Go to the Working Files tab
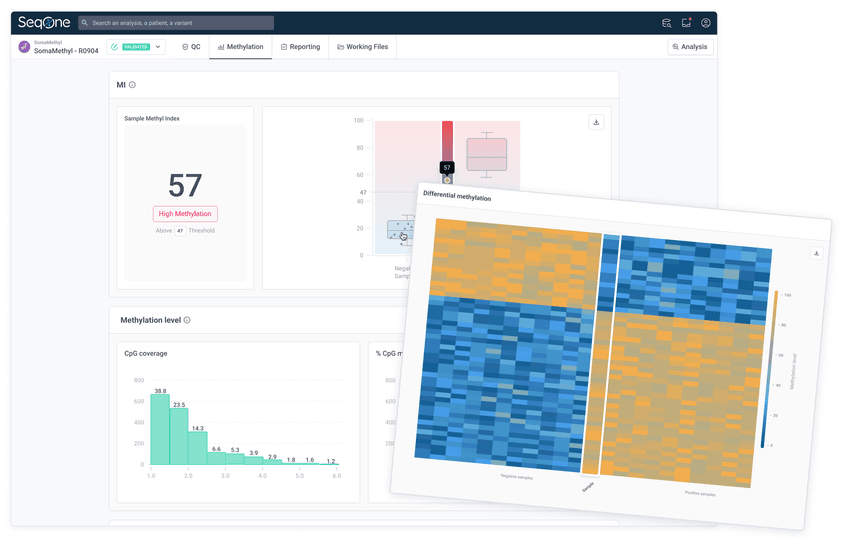This screenshot has width=850, height=538. point(363,47)
